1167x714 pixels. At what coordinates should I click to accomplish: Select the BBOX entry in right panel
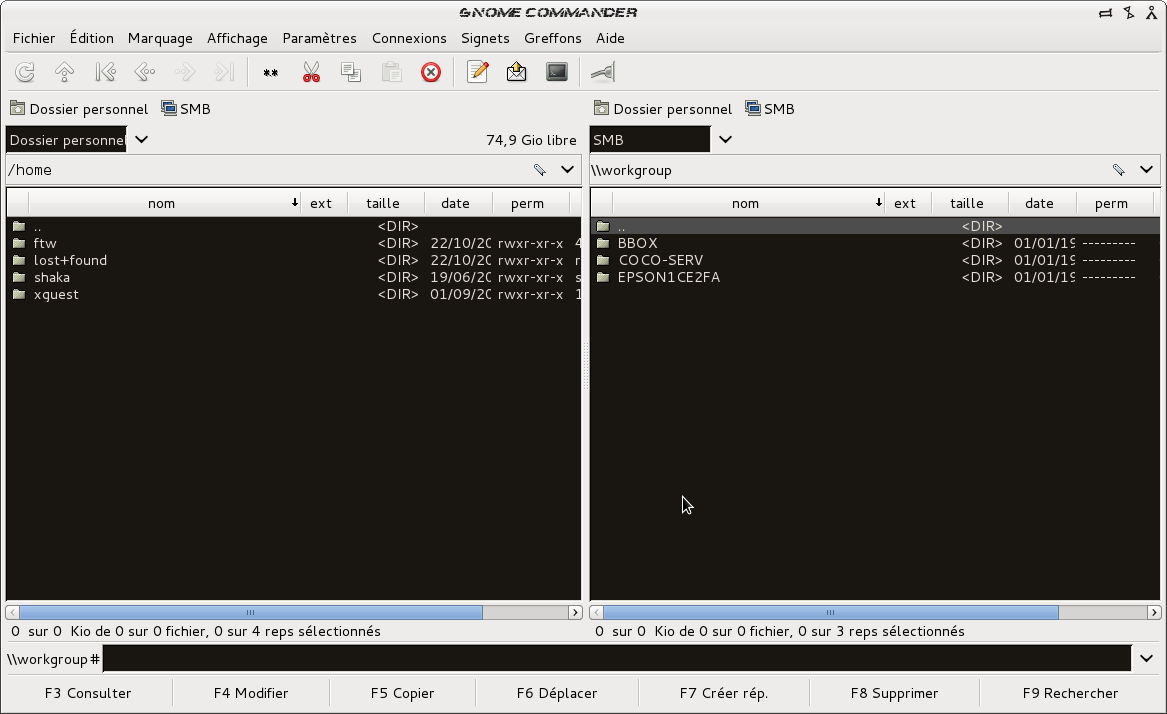875,243
